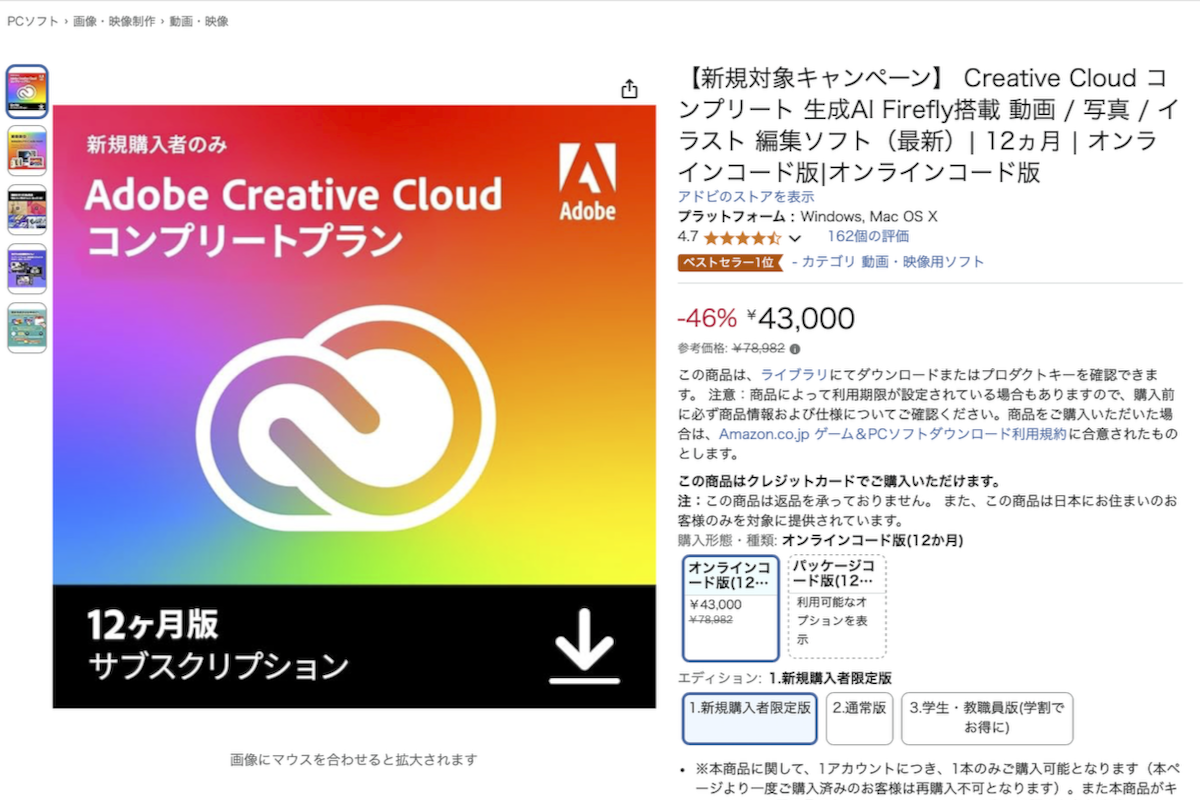Click the ¥43,000 price text
Viewport: 1200px width, 800px height.
pyautogui.click(x=801, y=319)
